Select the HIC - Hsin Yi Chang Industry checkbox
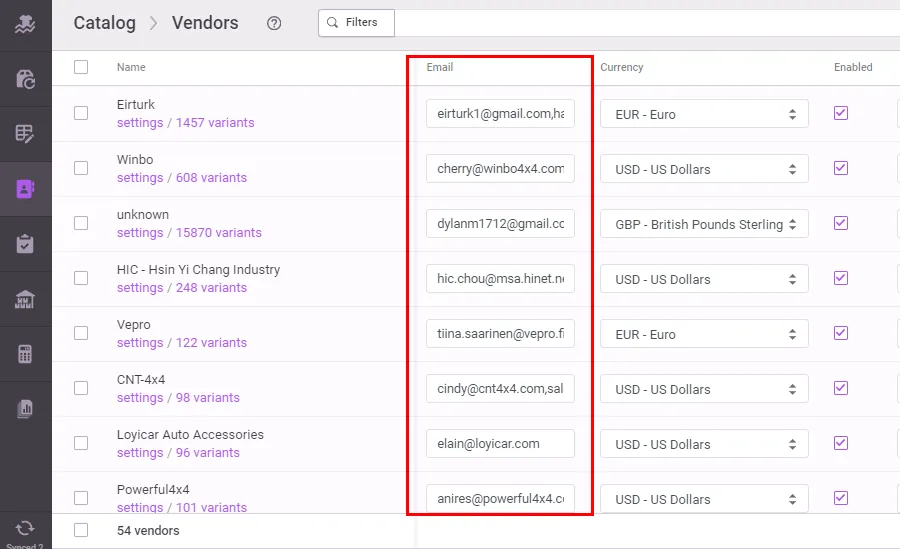900x549 pixels. [x=81, y=278]
